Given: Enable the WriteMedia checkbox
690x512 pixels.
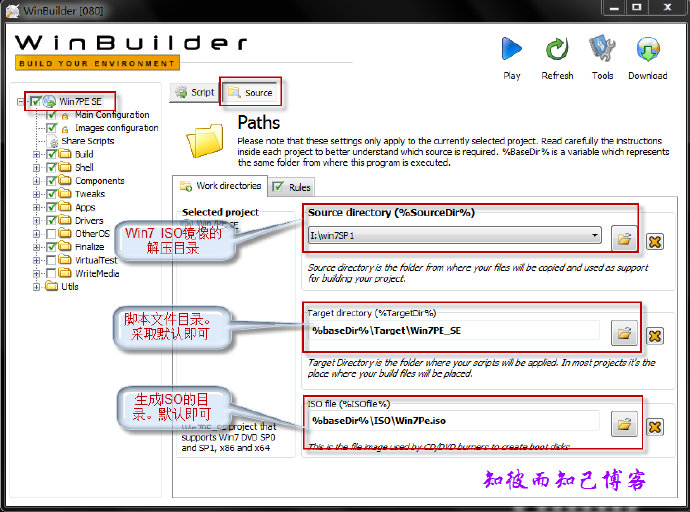Looking at the screenshot, I should tap(51, 273).
